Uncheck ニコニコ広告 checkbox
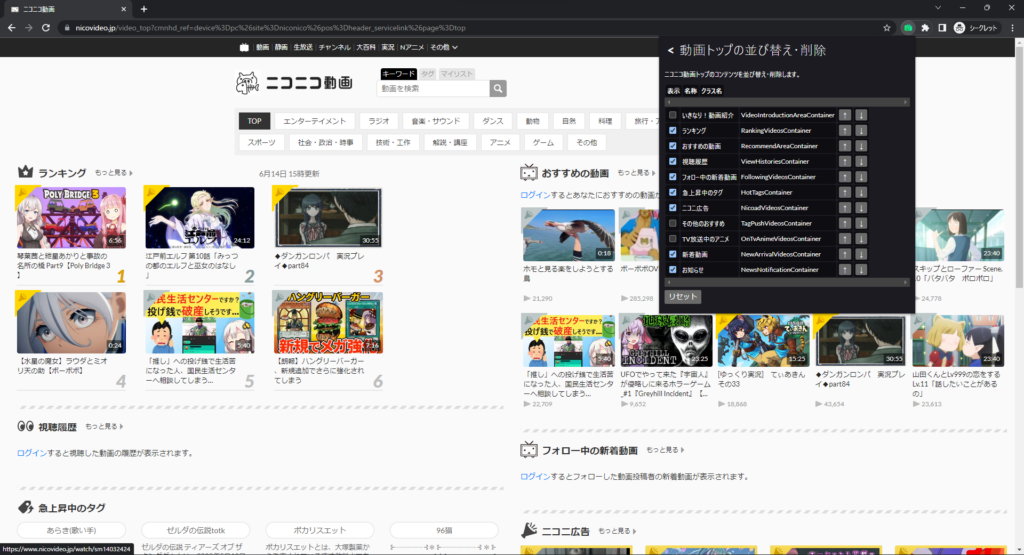1024x555 pixels. coord(673,208)
